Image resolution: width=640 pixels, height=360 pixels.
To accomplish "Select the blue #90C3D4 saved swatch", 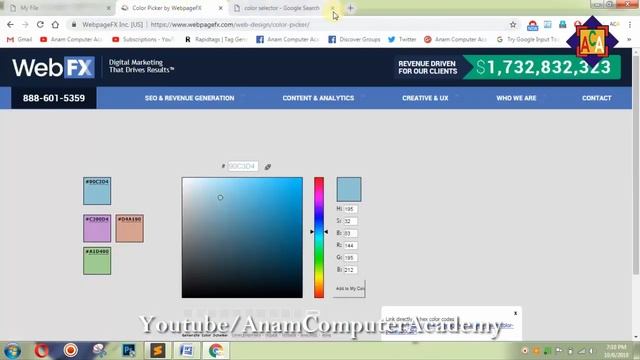I will (x=97, y=191).
